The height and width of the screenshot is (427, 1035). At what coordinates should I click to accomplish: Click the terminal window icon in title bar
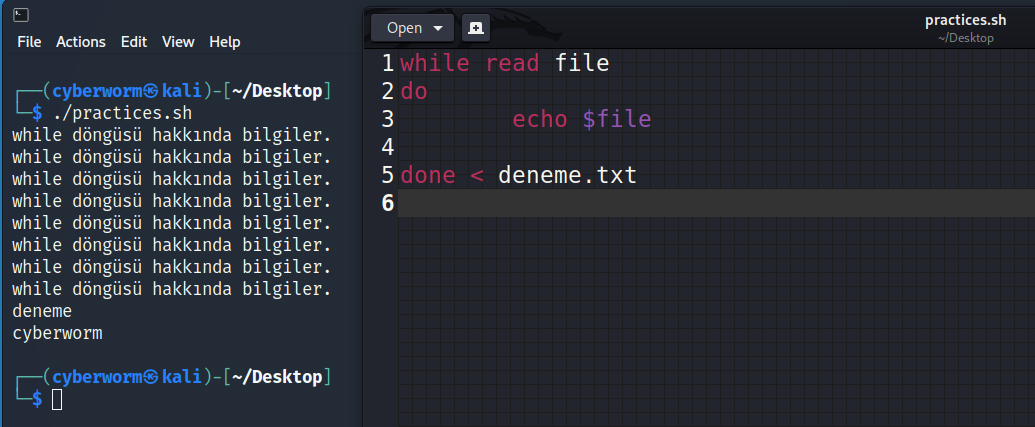(x=21, y=14)
